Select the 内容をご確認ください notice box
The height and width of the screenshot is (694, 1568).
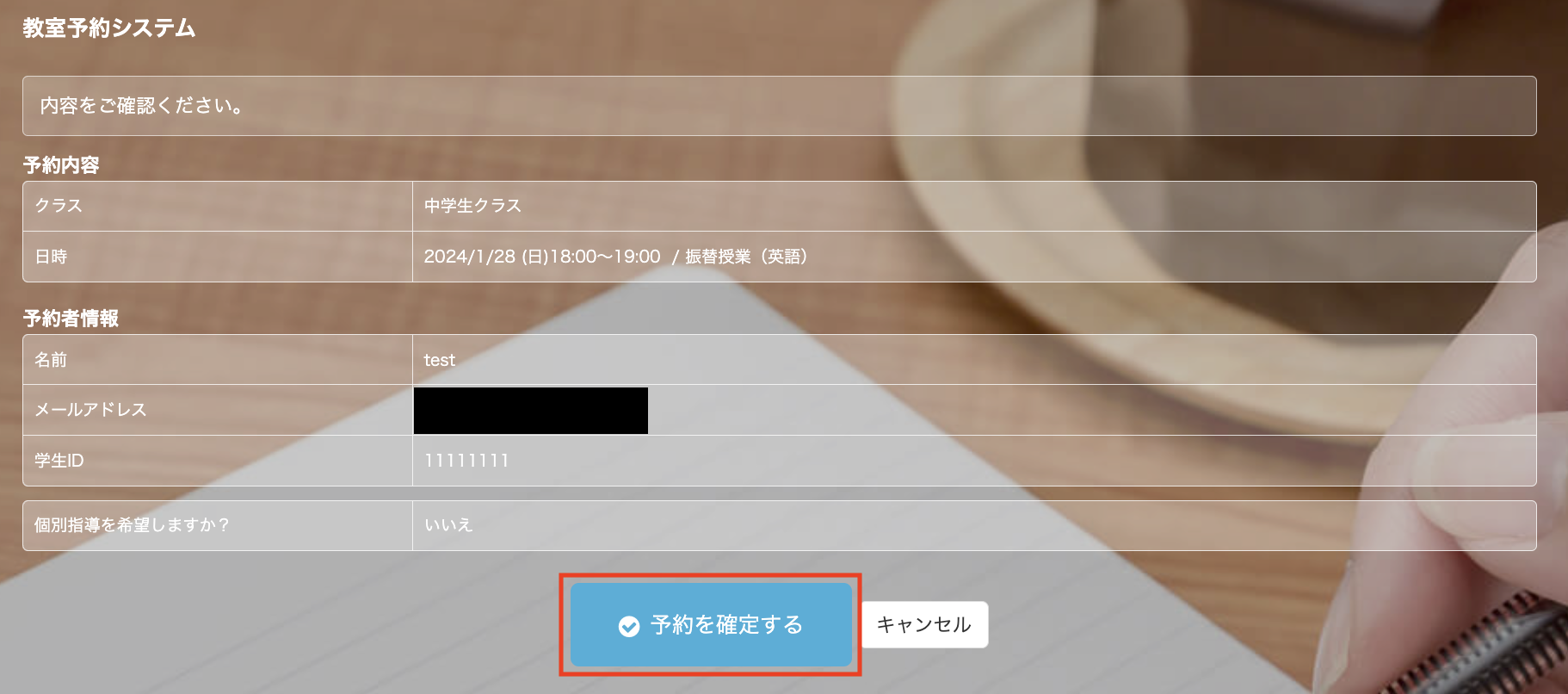point(779,106)
